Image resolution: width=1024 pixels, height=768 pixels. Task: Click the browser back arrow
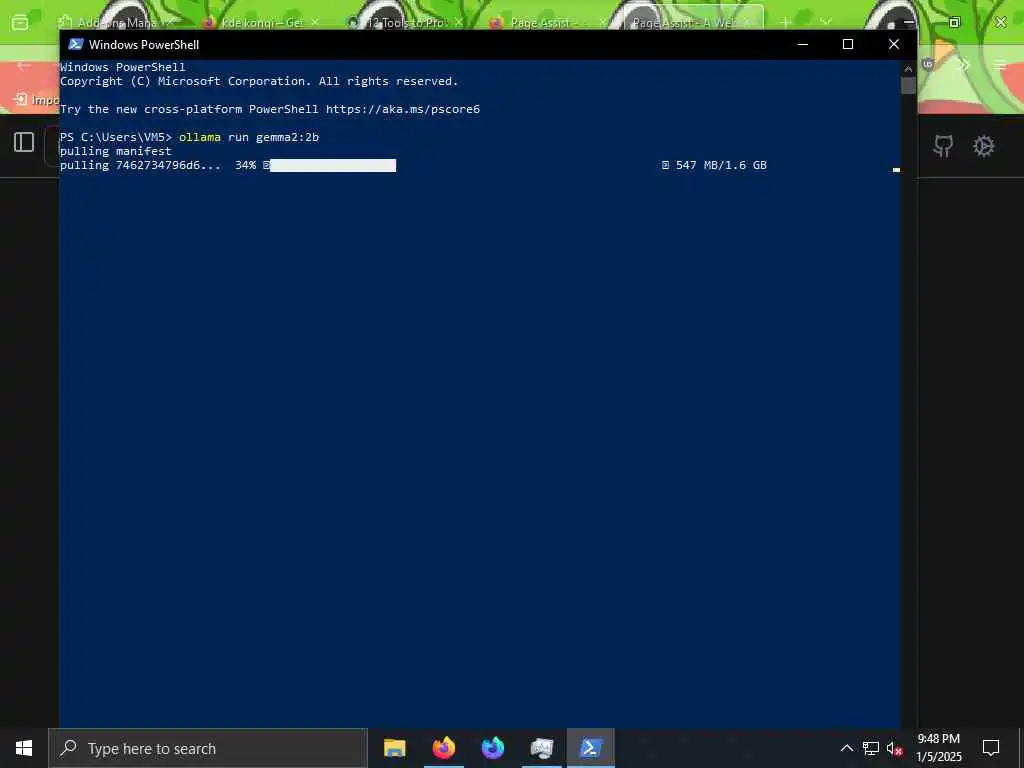click(x=24, y=65)
